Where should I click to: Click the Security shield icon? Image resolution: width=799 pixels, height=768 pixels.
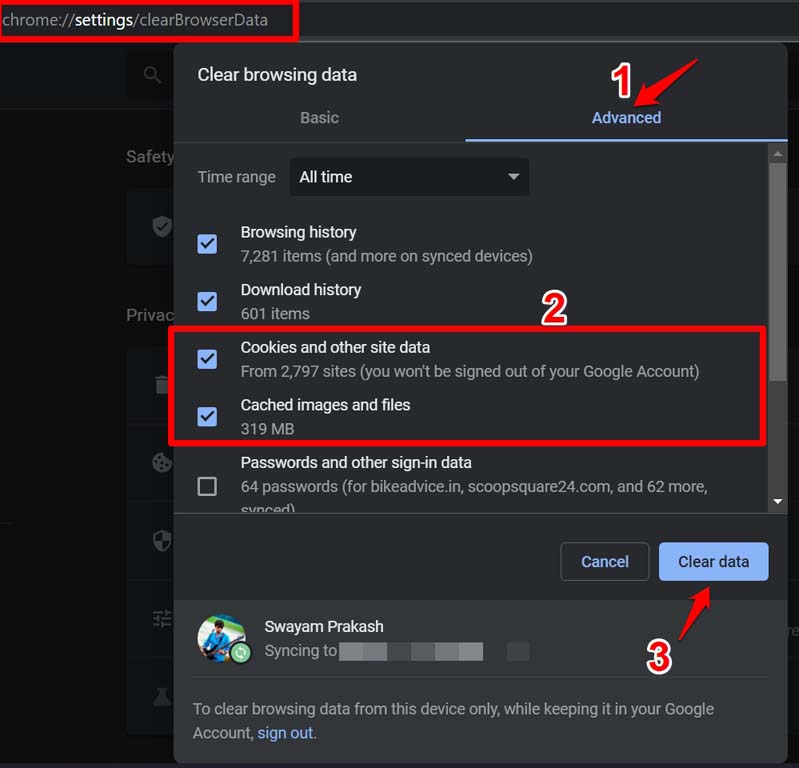point(162,541)
